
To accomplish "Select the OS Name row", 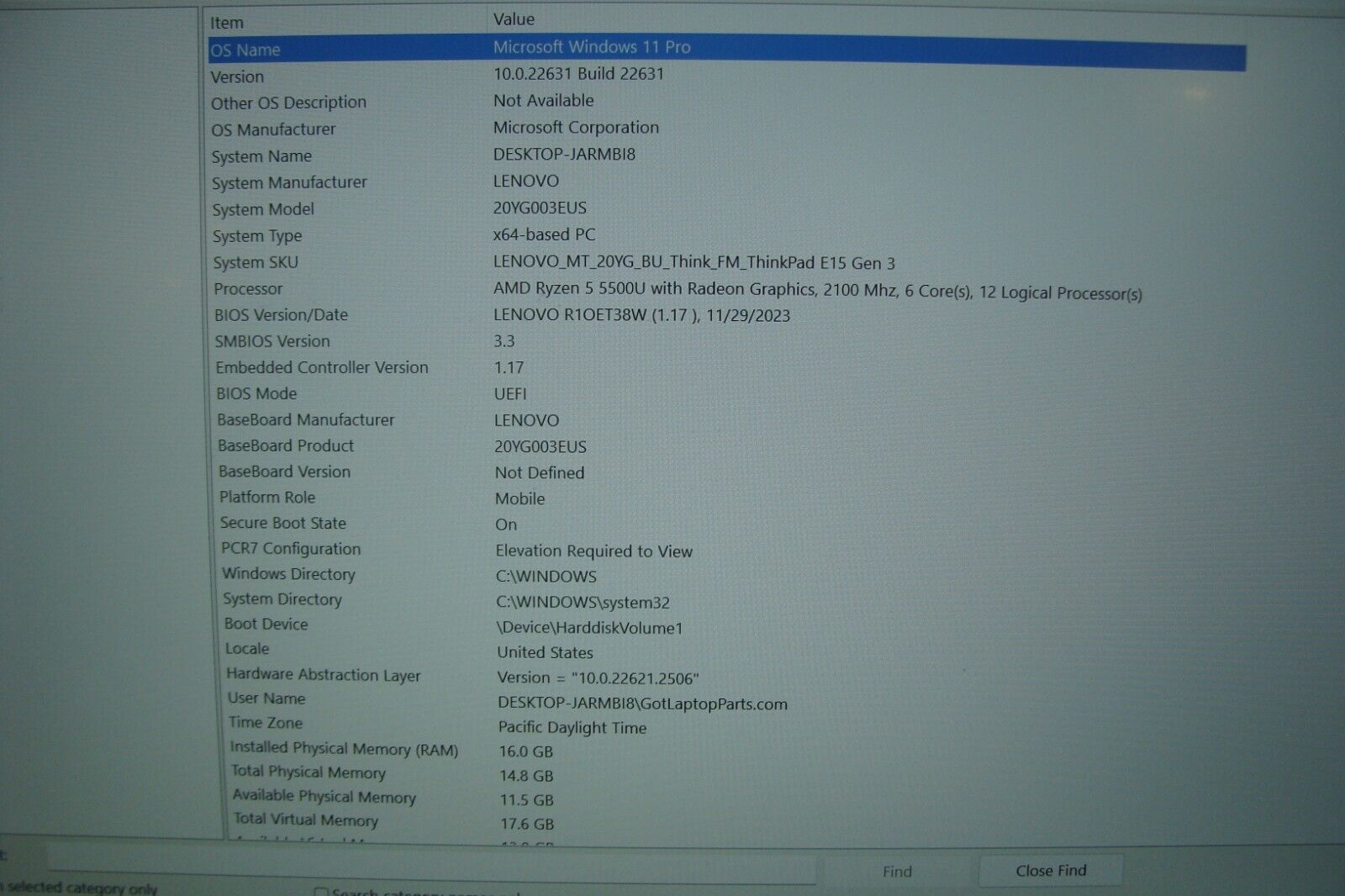I will click(x=588, y=48).
